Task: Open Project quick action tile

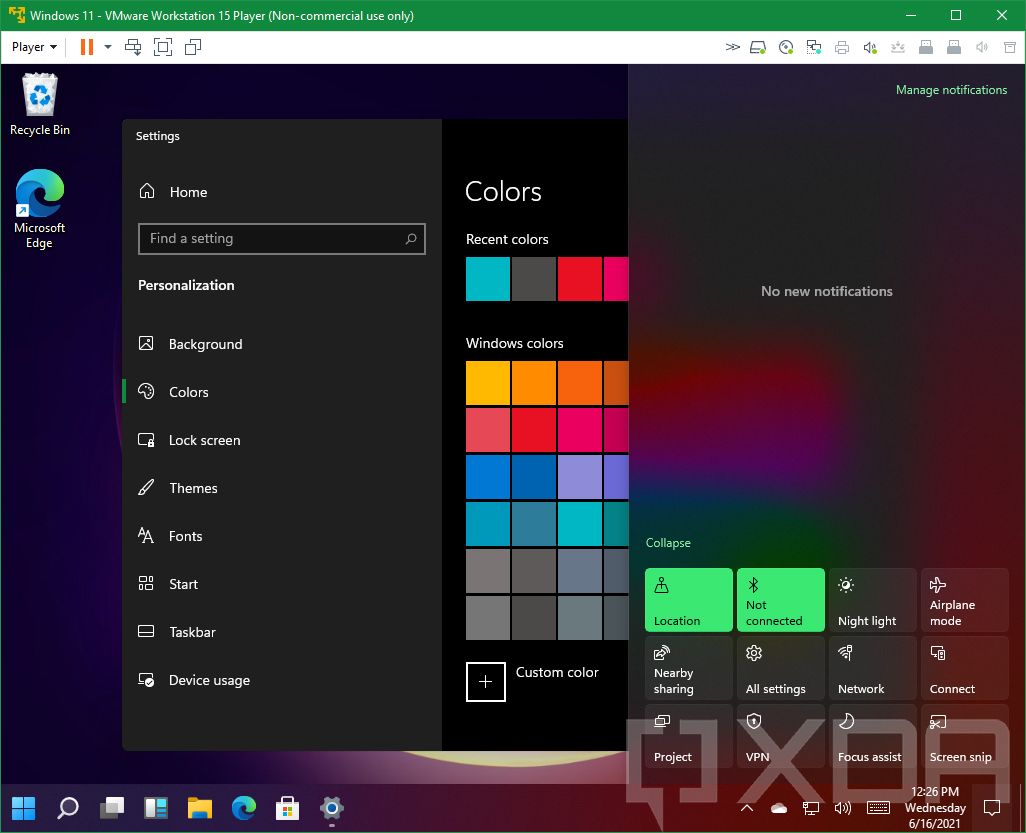Action: (689, 736)
